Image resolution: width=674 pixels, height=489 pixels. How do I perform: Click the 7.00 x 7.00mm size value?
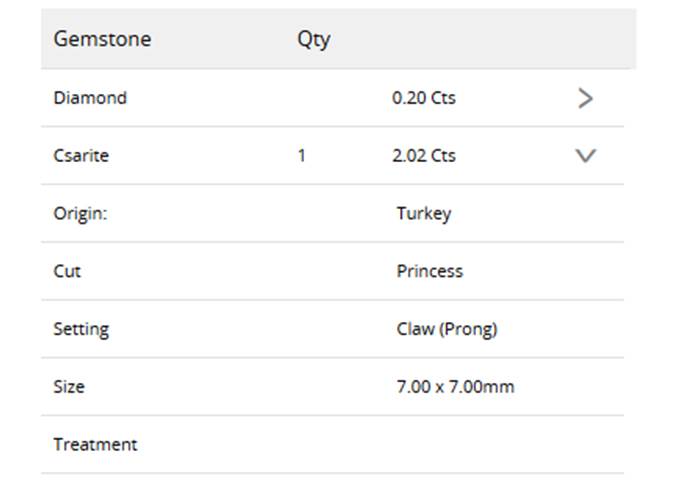(455, 386)
